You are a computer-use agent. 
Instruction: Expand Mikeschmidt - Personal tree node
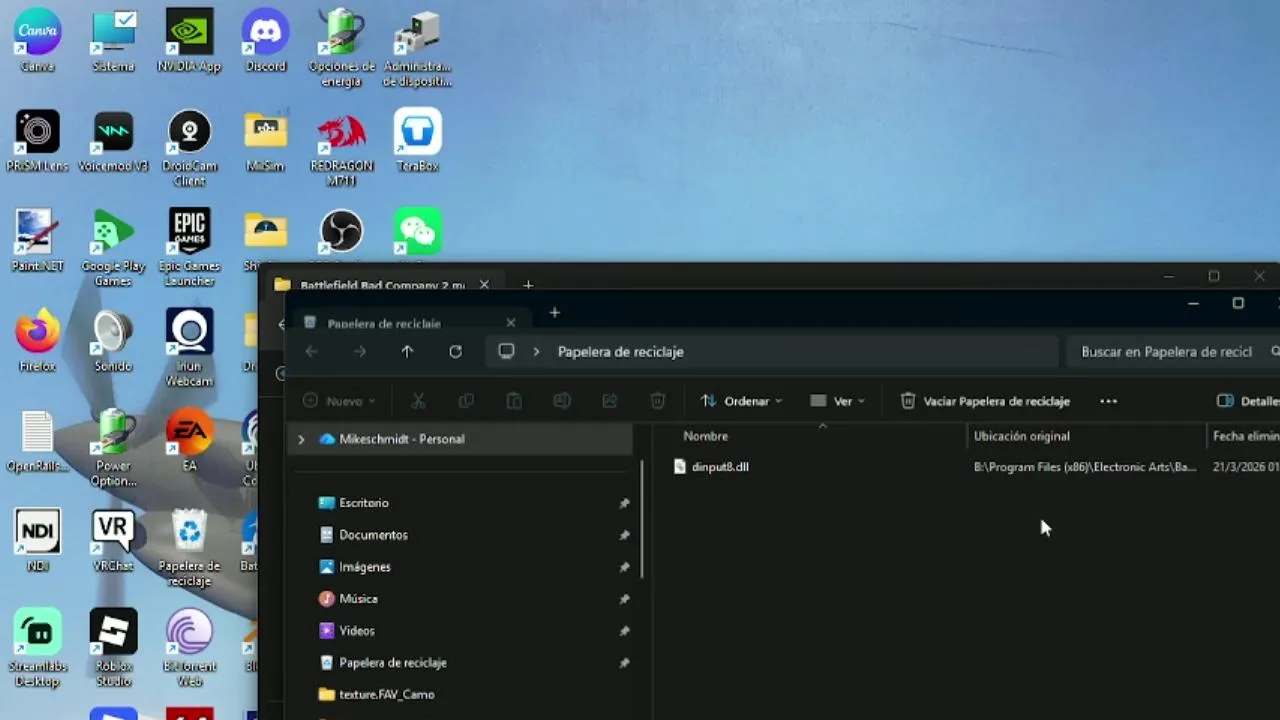click(x=301, y=439)
